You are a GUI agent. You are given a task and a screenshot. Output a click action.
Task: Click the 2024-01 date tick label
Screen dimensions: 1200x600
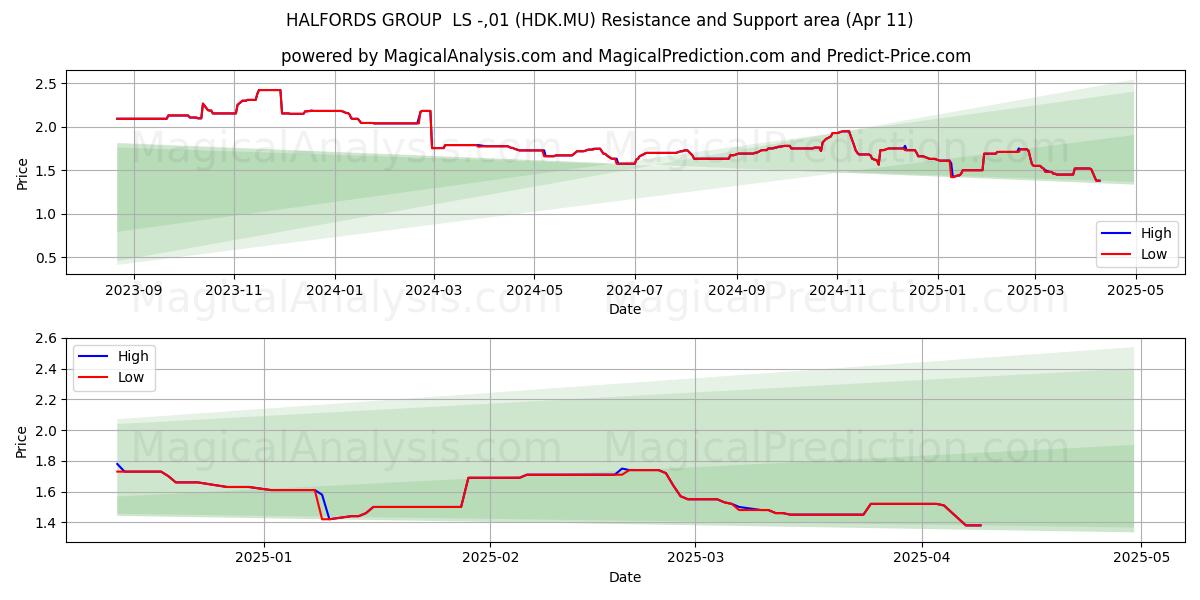[334, 290]
